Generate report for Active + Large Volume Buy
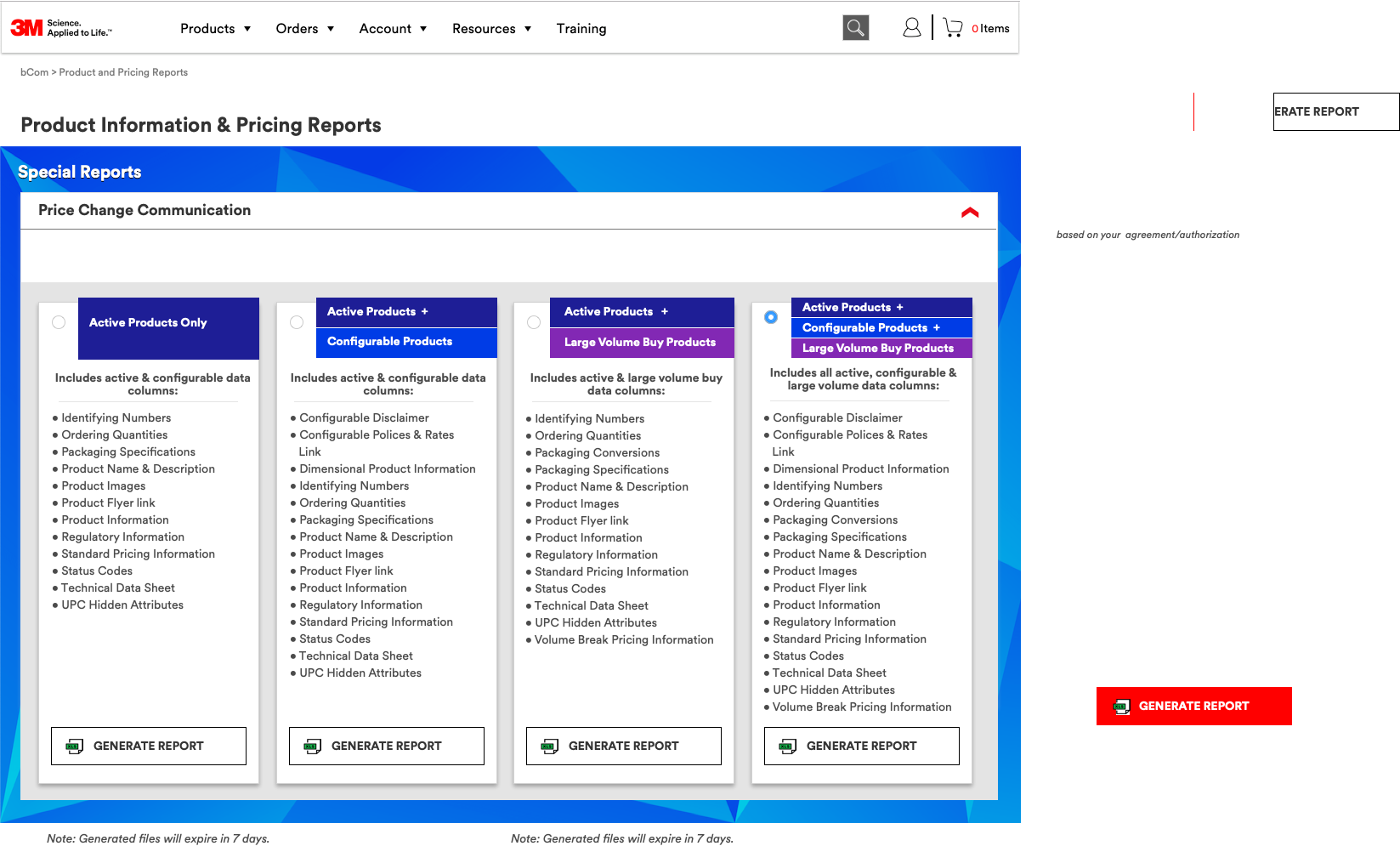 pos(624,746)
